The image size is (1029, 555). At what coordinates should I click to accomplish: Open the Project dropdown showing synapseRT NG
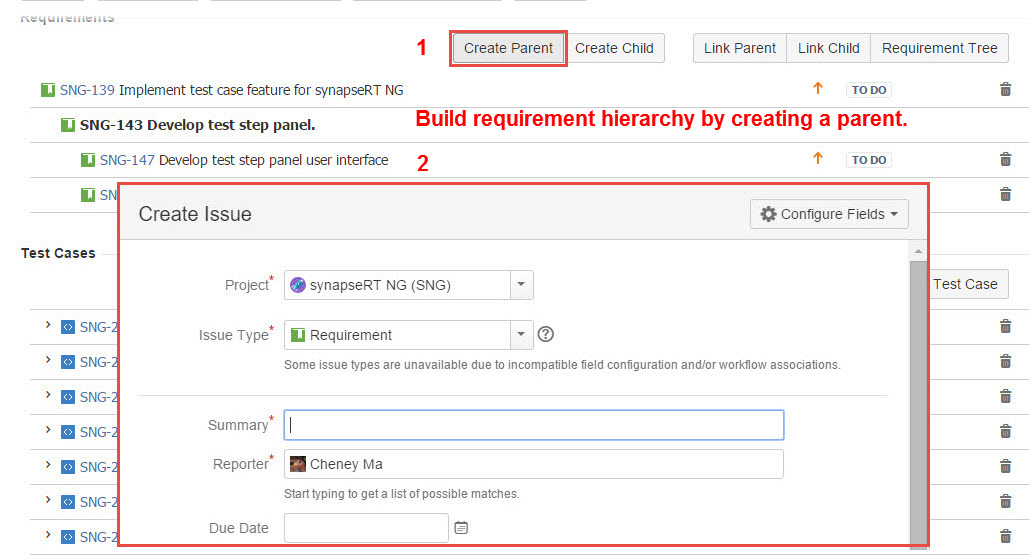tap(408, 285)
